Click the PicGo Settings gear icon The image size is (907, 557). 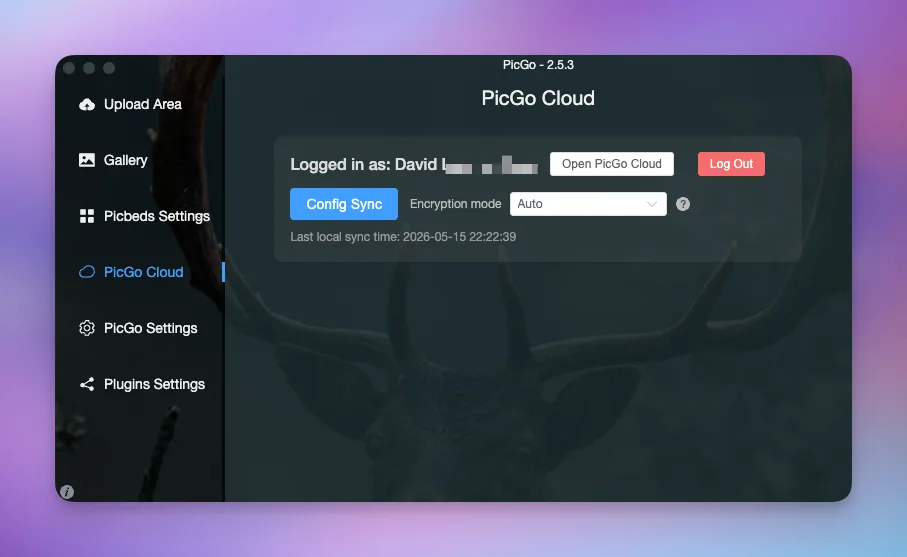[87, 328]
